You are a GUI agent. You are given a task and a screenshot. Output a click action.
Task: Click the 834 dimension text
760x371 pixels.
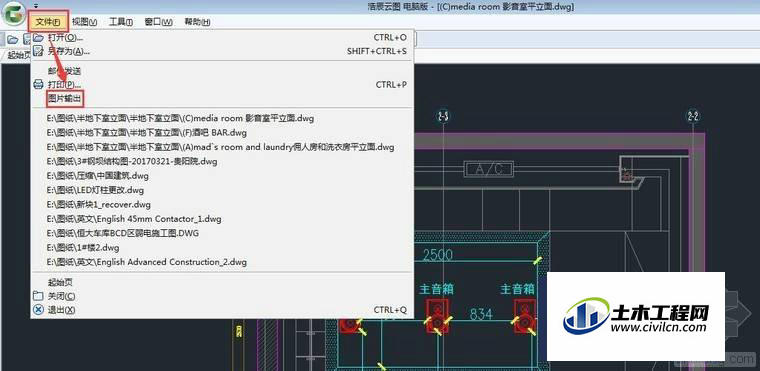coord(481,314)
